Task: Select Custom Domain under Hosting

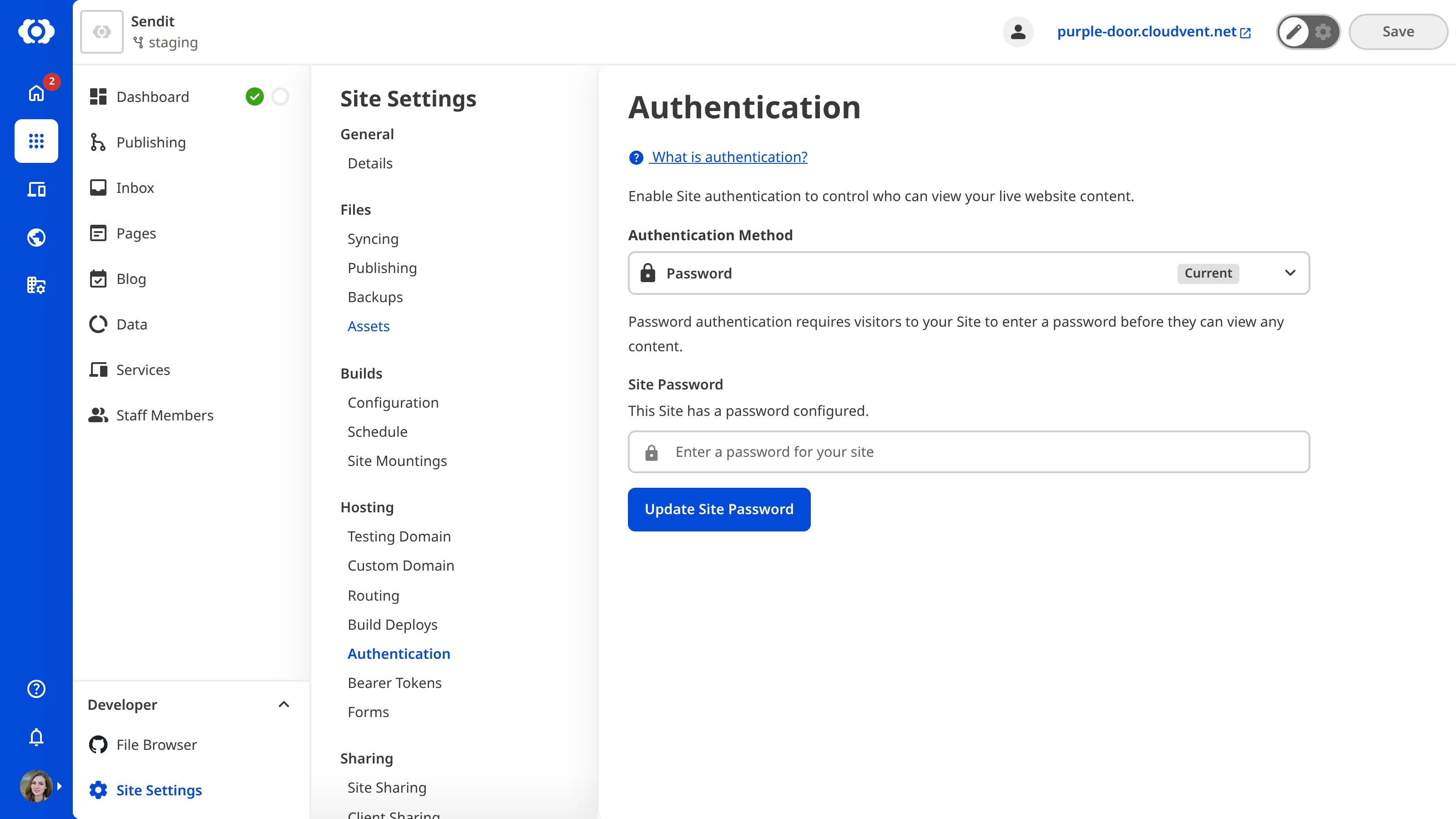Action: pyautogui.click(x=401, y=566)
